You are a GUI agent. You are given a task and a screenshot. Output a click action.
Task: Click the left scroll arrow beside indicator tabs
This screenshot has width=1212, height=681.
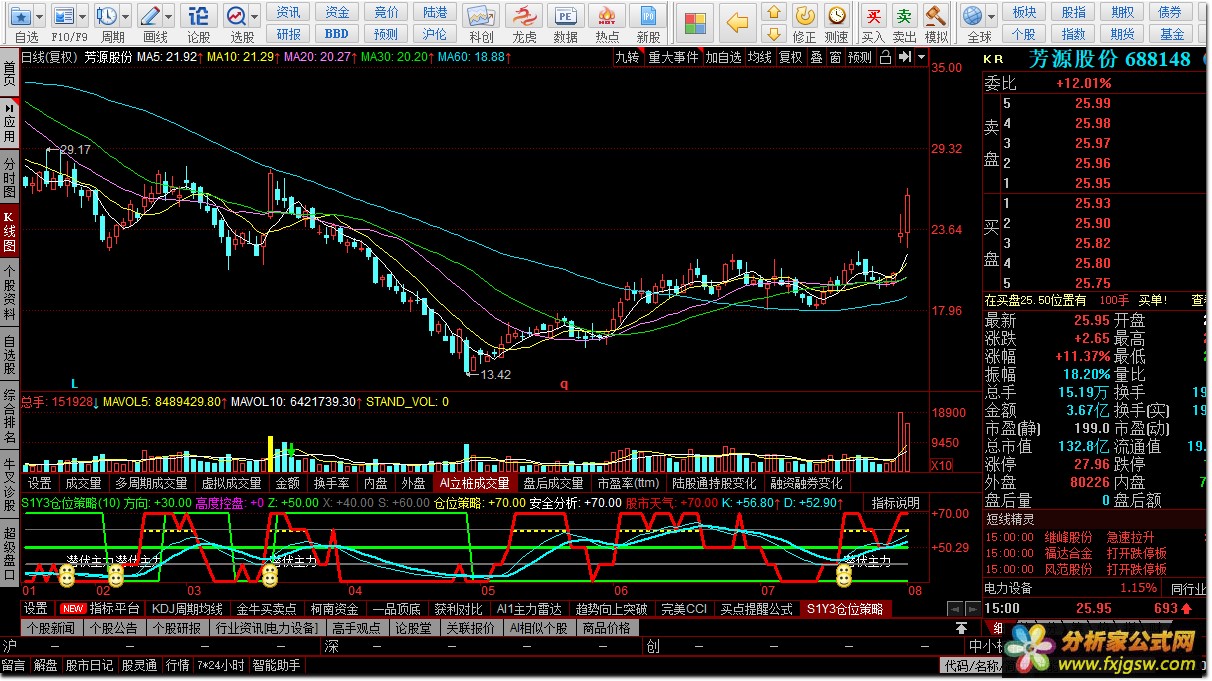(x=954, y=608)
